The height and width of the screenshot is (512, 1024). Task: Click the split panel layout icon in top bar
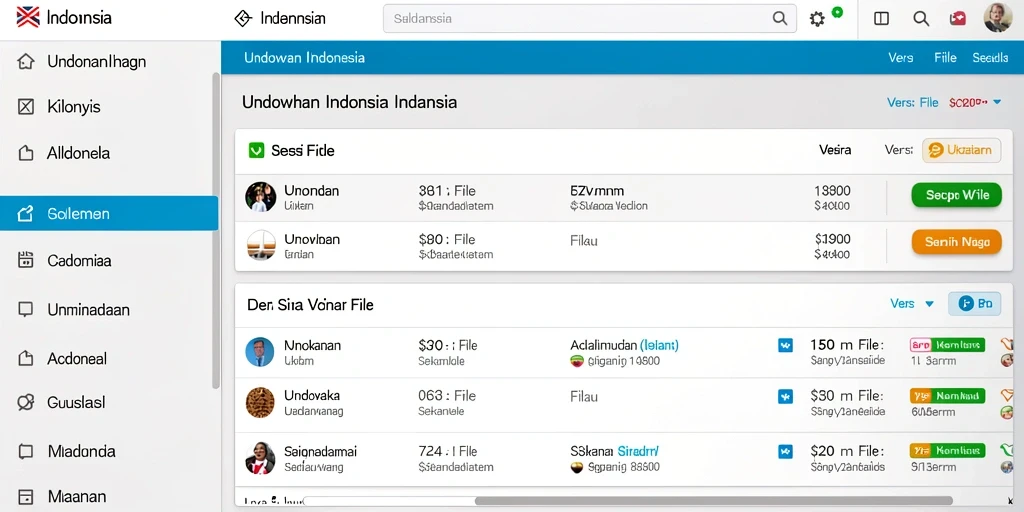[x=881, y=19]
